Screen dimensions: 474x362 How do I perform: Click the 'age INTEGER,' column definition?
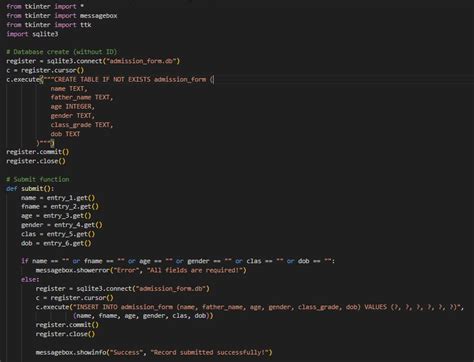pyautogui.click(x=72, y=107)
